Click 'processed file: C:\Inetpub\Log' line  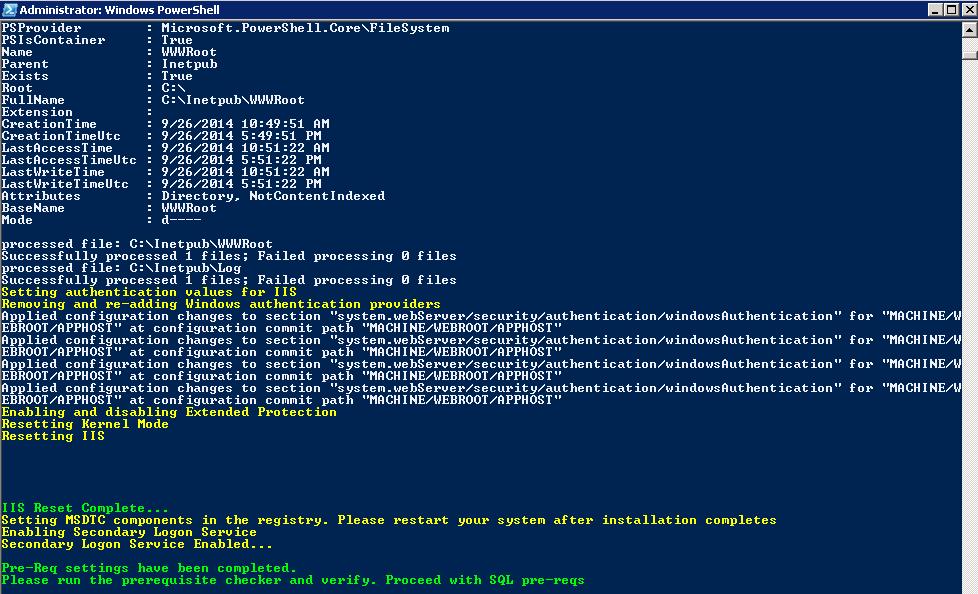pos(121,268)
